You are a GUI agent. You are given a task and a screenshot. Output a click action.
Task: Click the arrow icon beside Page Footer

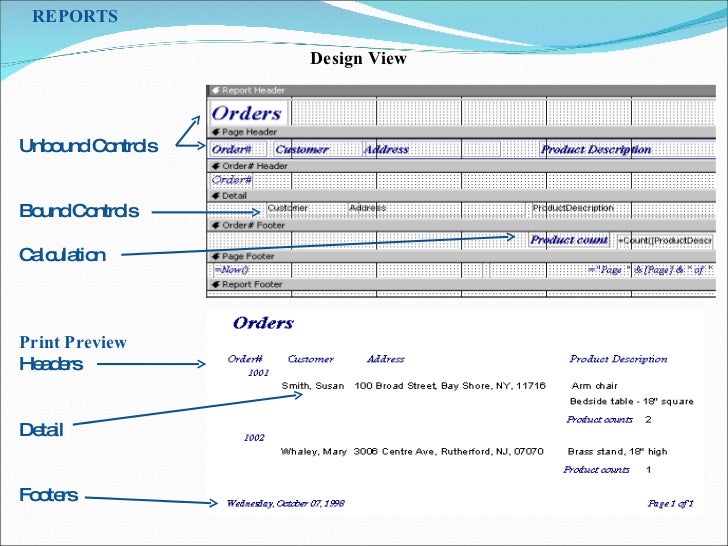[215, 257]
